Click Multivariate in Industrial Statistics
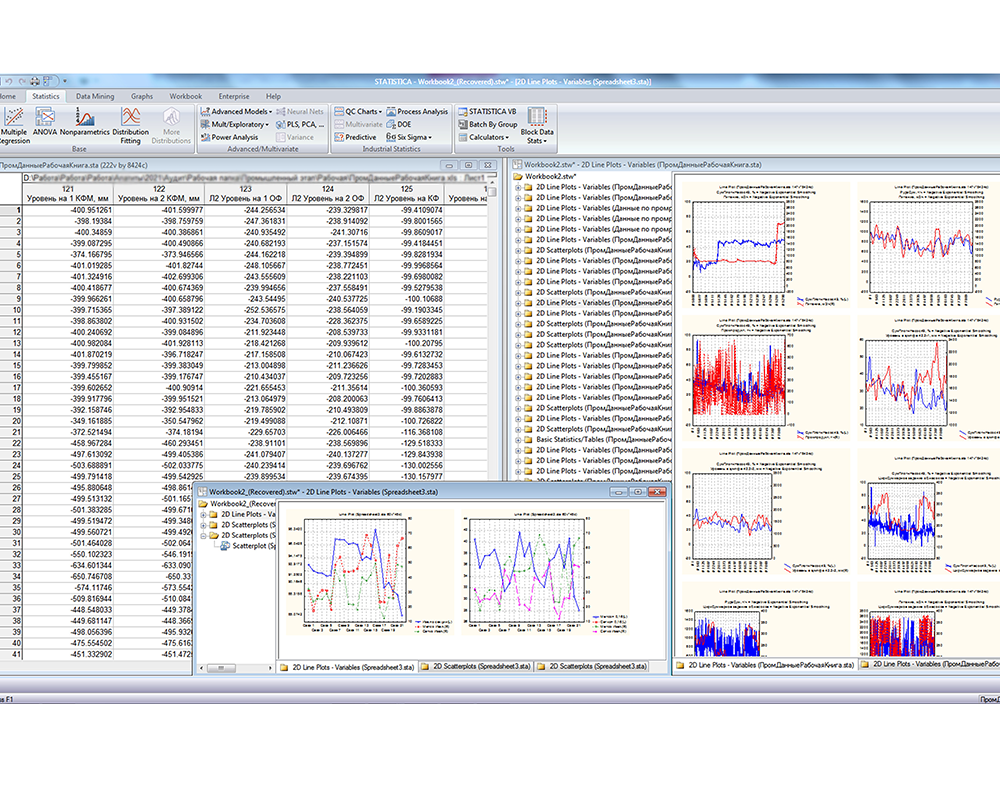The width and height of the screenshot is (1000, 800). (x=358, y=124)
